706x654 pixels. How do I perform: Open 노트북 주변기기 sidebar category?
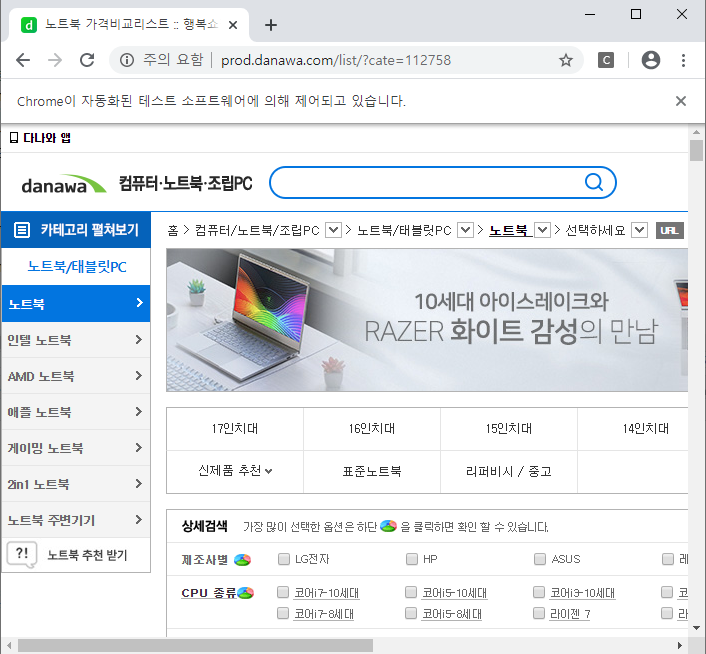76,520
